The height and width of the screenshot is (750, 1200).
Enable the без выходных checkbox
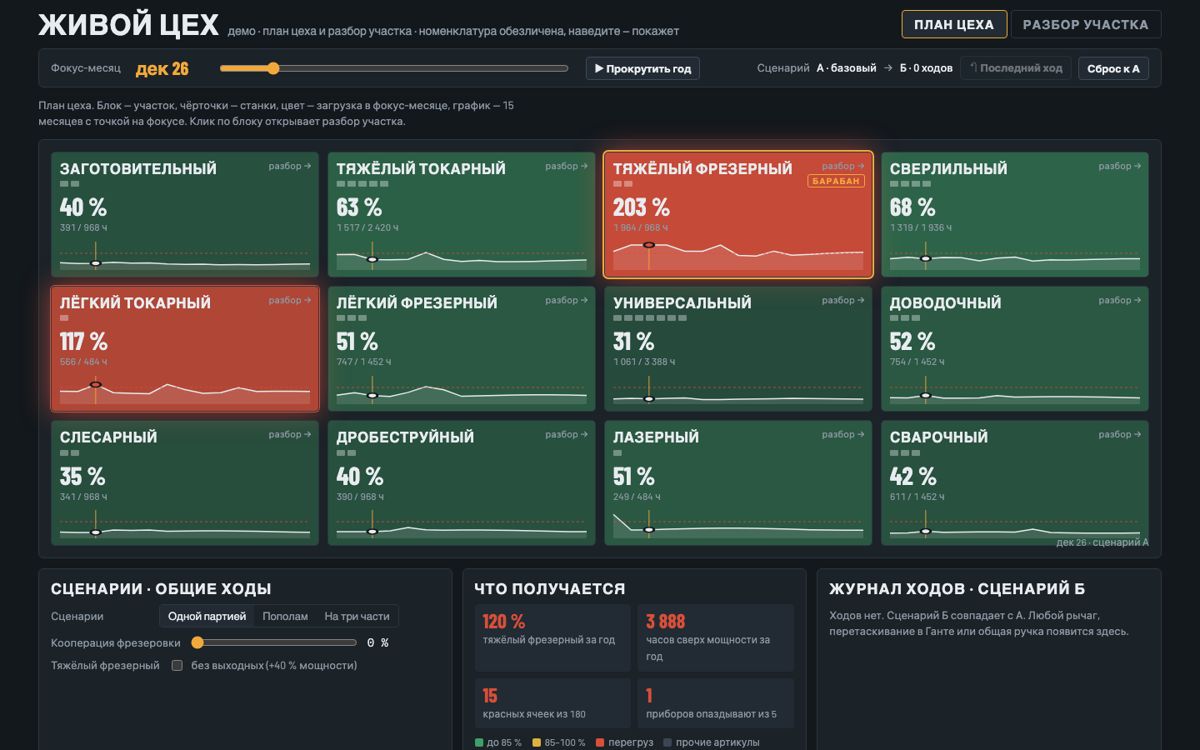pyautogui.click(x=177, y=665)
